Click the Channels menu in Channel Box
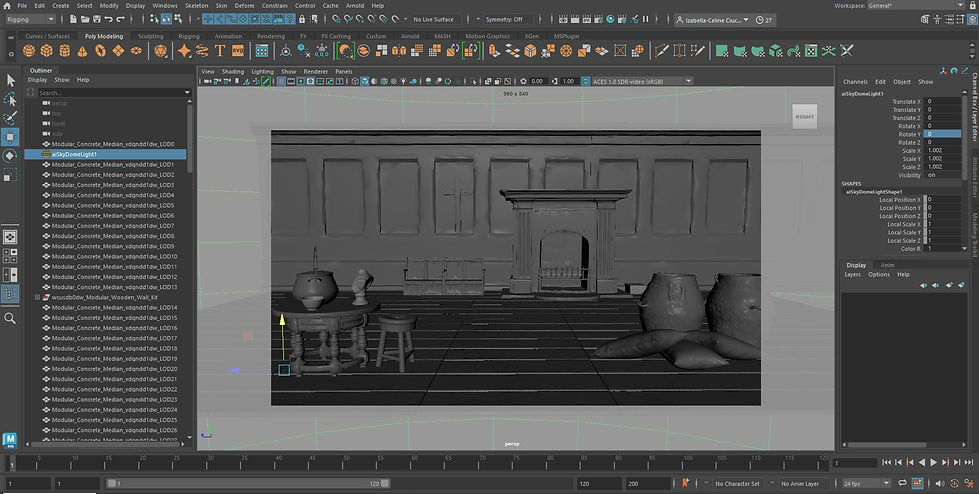 coord(855,82)
